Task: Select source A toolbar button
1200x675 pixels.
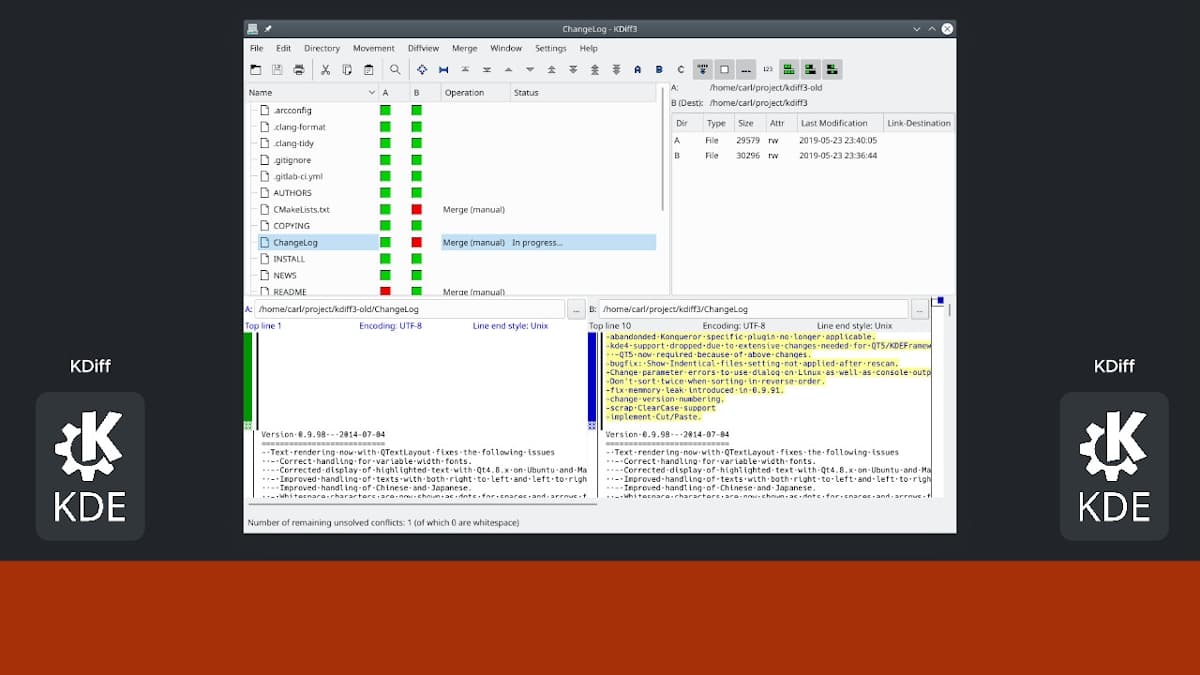Action: pos(637,70)
